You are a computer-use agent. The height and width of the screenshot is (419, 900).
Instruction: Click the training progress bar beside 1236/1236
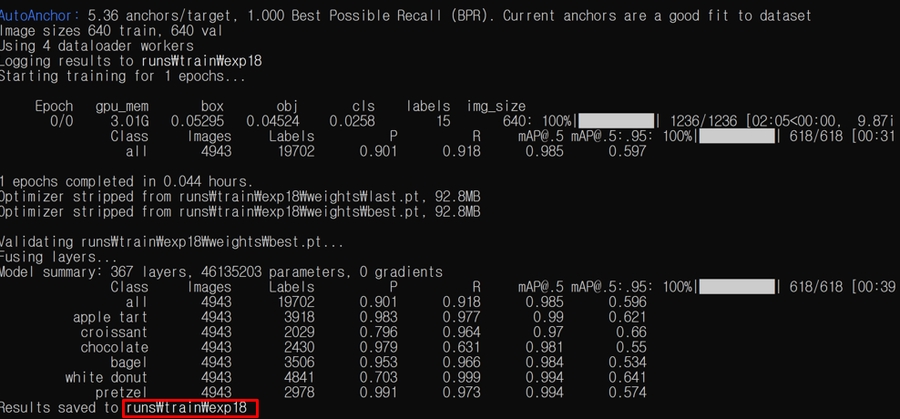coord(616,121)
